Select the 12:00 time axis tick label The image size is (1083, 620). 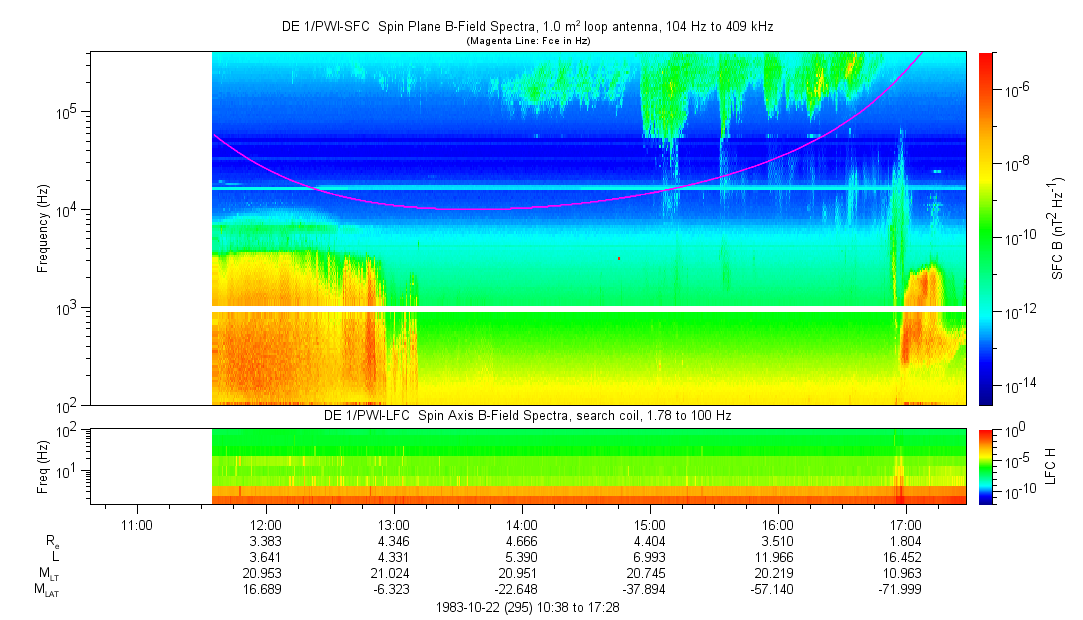click(x=265, y=524)
